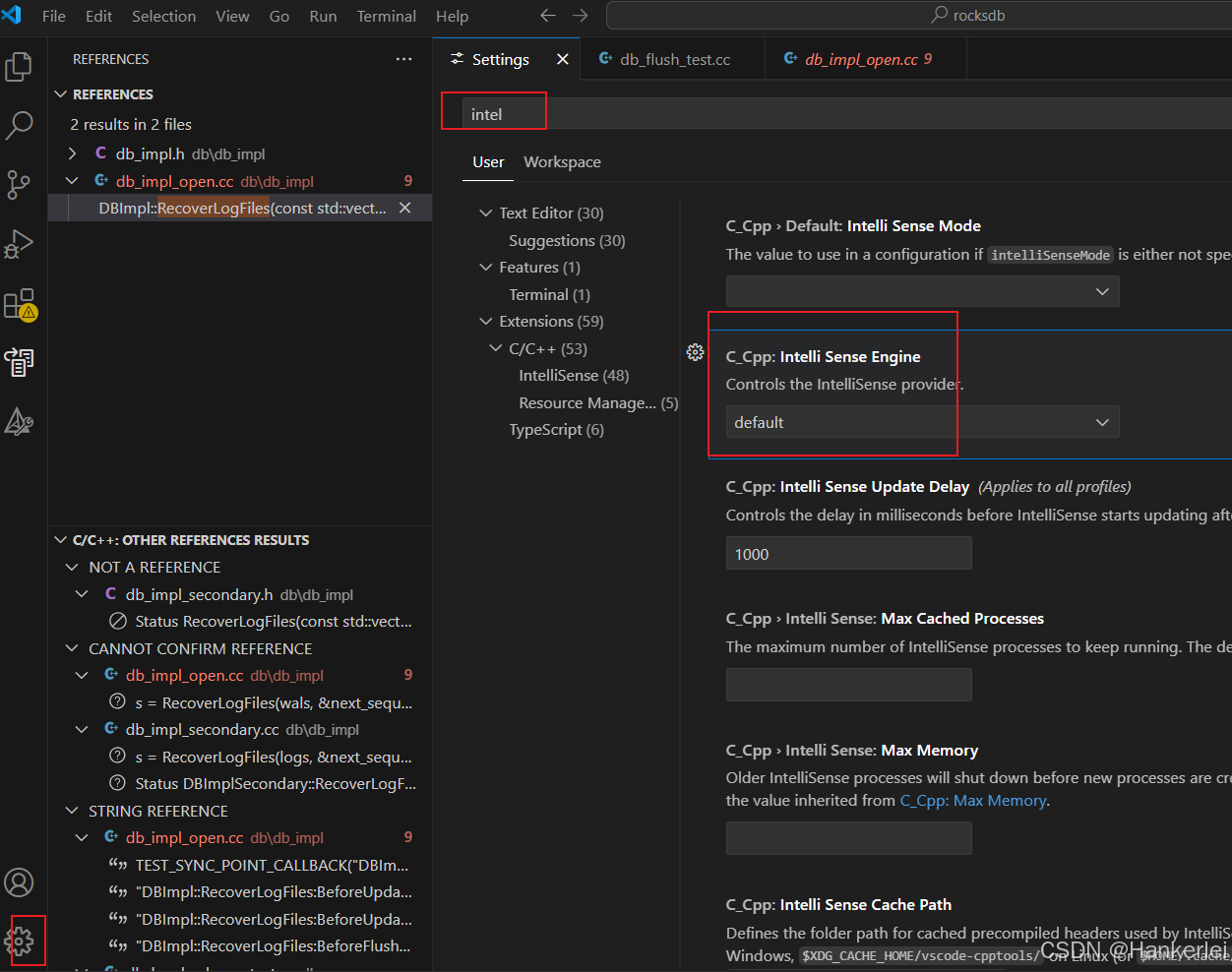Open the Explorer view in activity bar
The width and height of the screenshot is (1232, 972).
(19, 67)
